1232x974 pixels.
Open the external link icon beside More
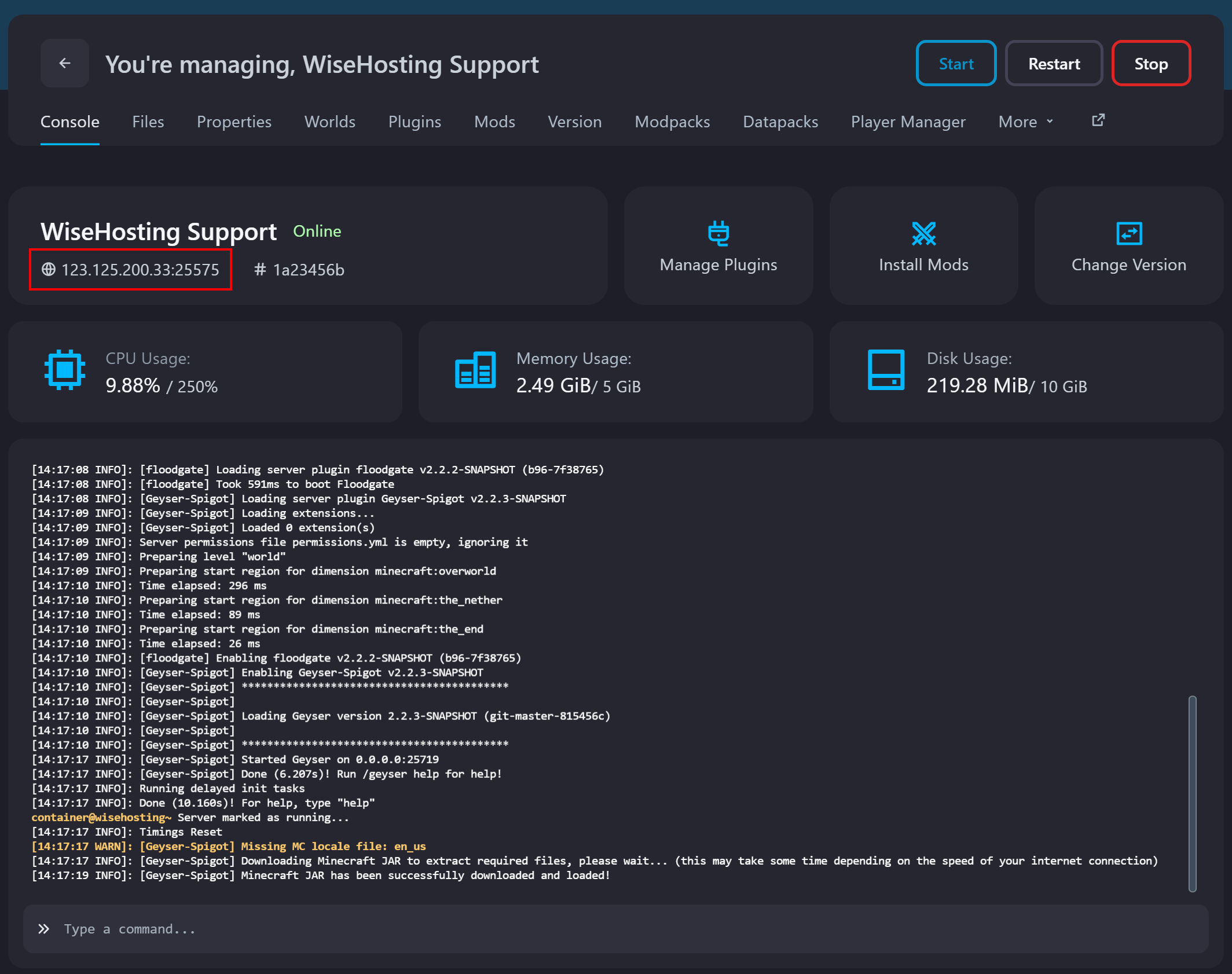click(x=1098, y=120)
